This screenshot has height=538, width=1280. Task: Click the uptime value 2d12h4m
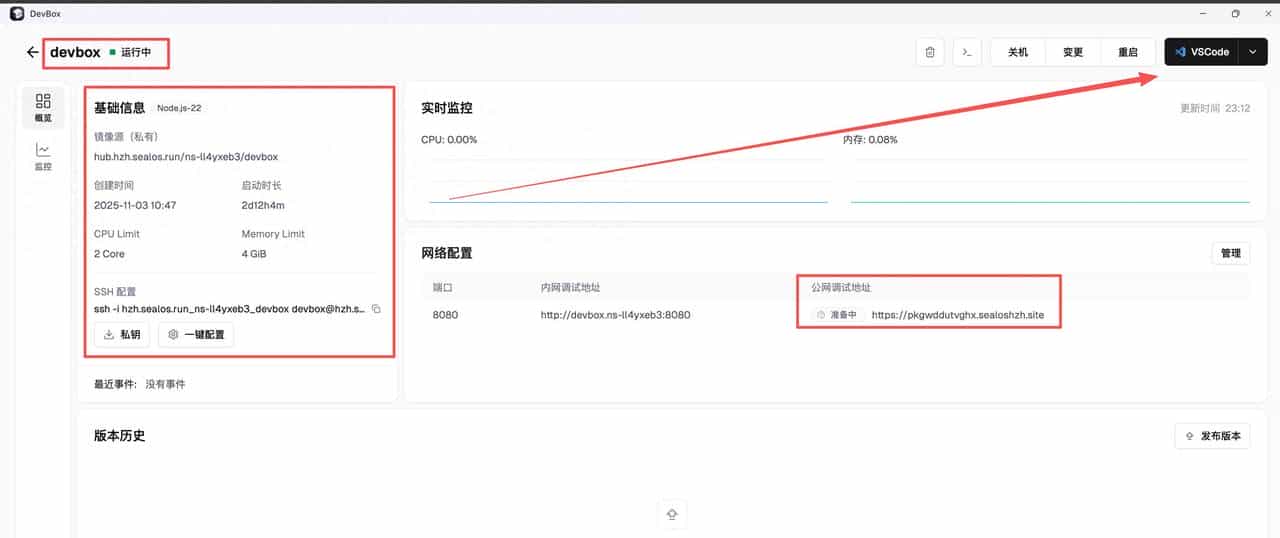pos(263,205)
